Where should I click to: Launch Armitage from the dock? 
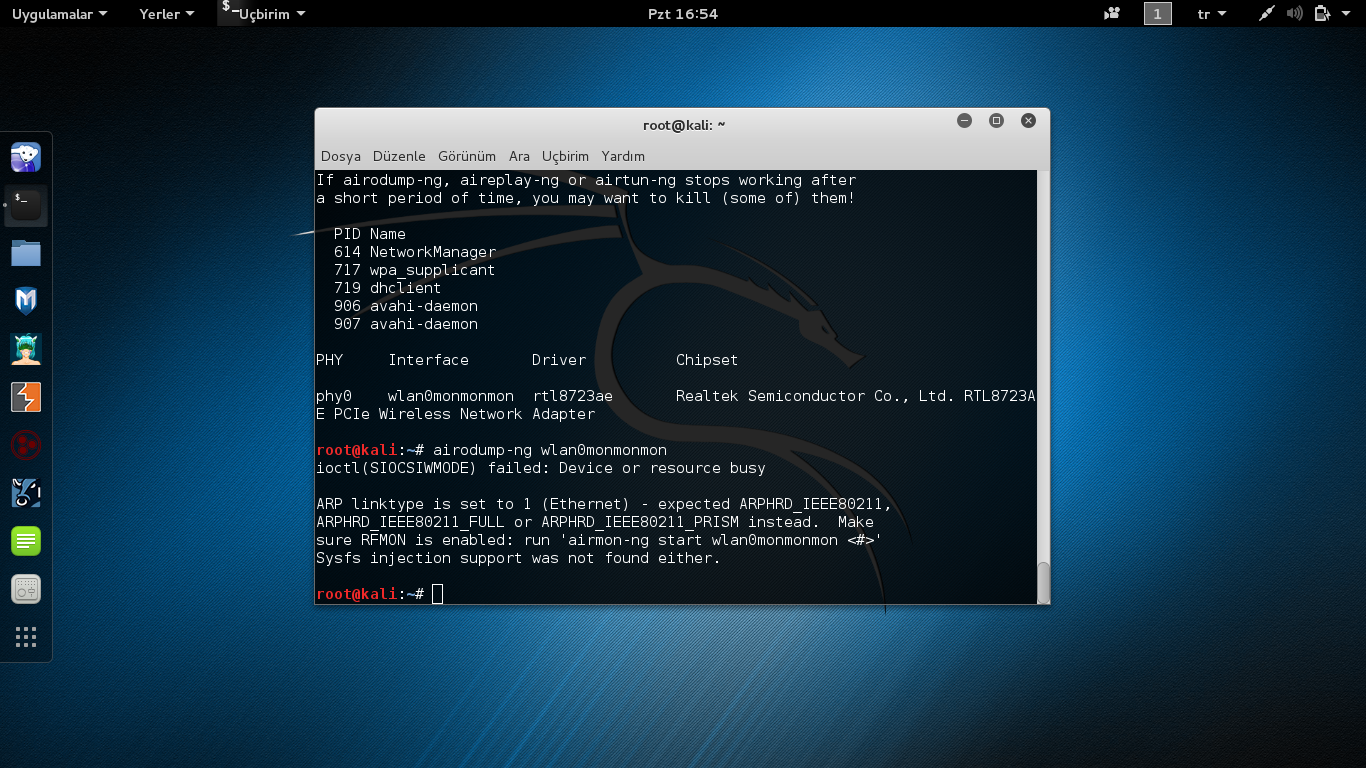click(x=26, y=349)
